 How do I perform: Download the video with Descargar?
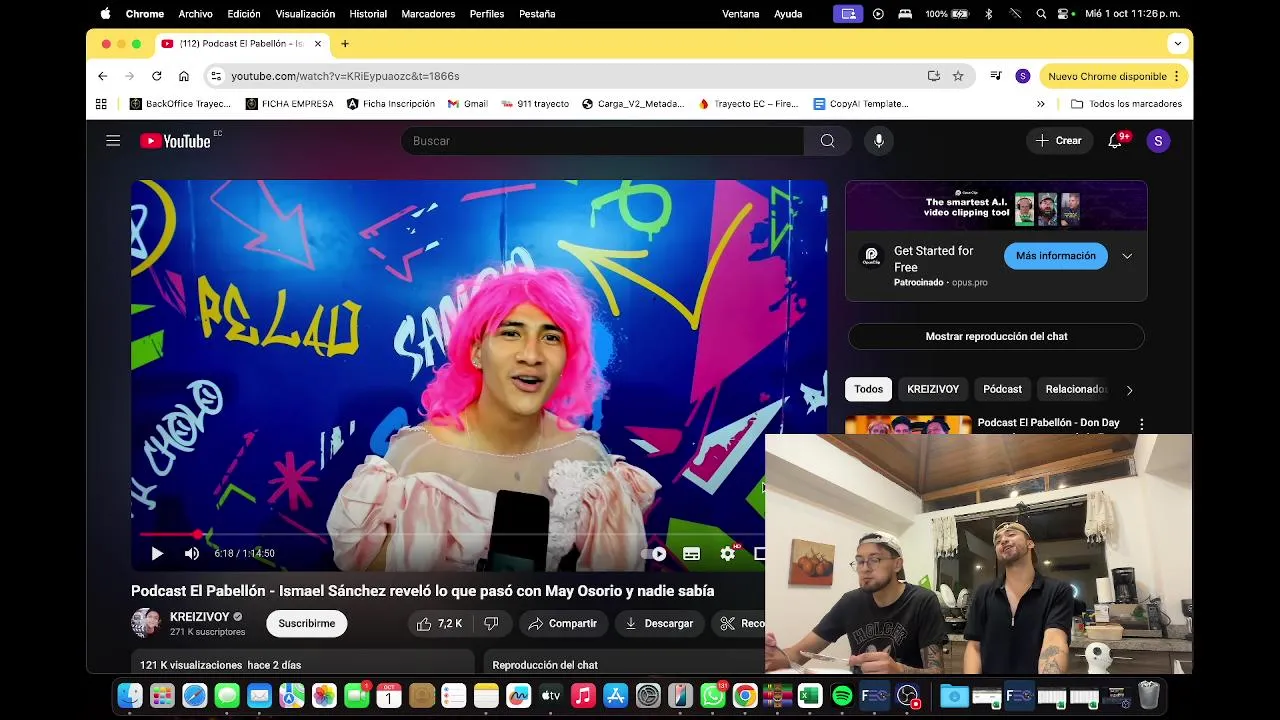pyautogui.click(x=659, y=623)
